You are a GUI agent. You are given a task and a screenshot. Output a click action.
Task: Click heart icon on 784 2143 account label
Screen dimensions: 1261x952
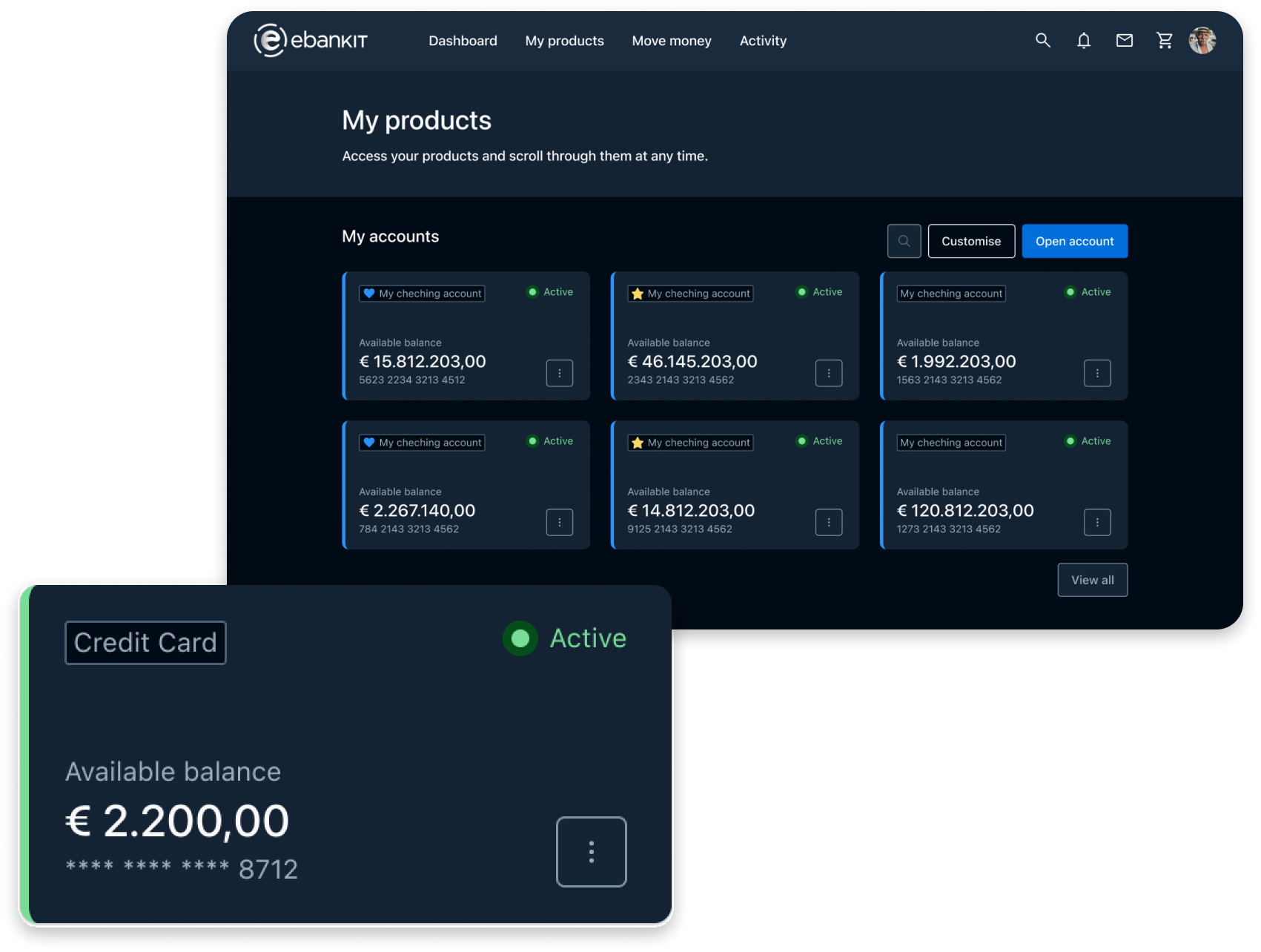click(368, 443)
